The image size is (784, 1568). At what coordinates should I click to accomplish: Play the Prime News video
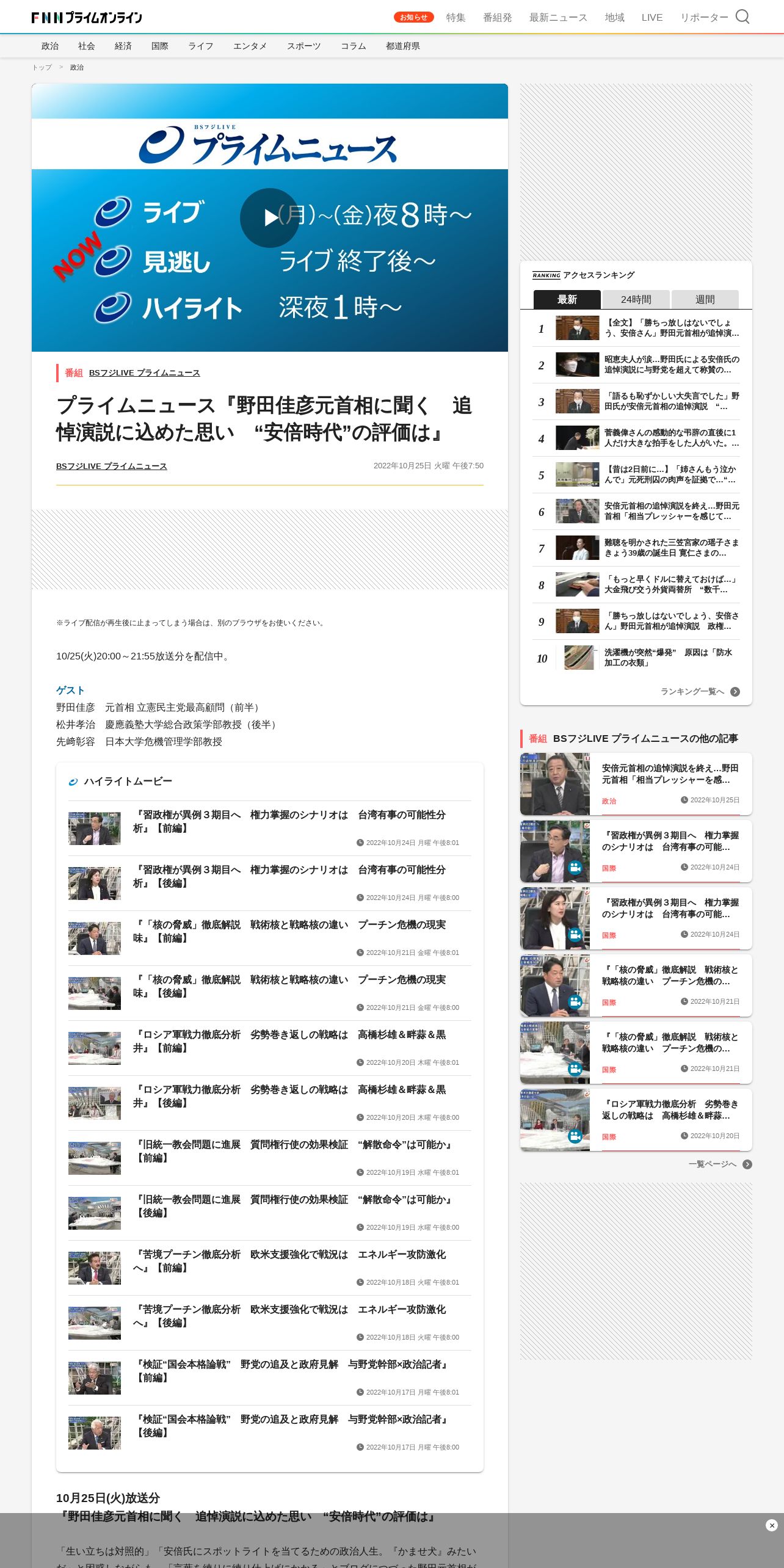(270, 217)
